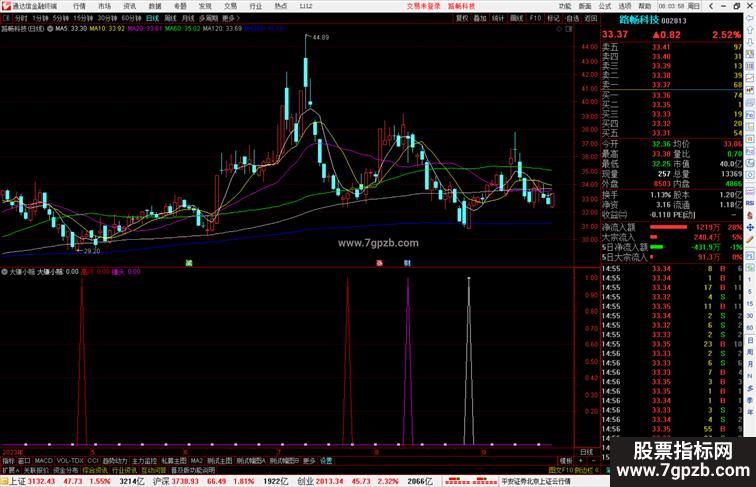Click the 自选 watchlist button

pyautogui.click(x=572, y=18)
